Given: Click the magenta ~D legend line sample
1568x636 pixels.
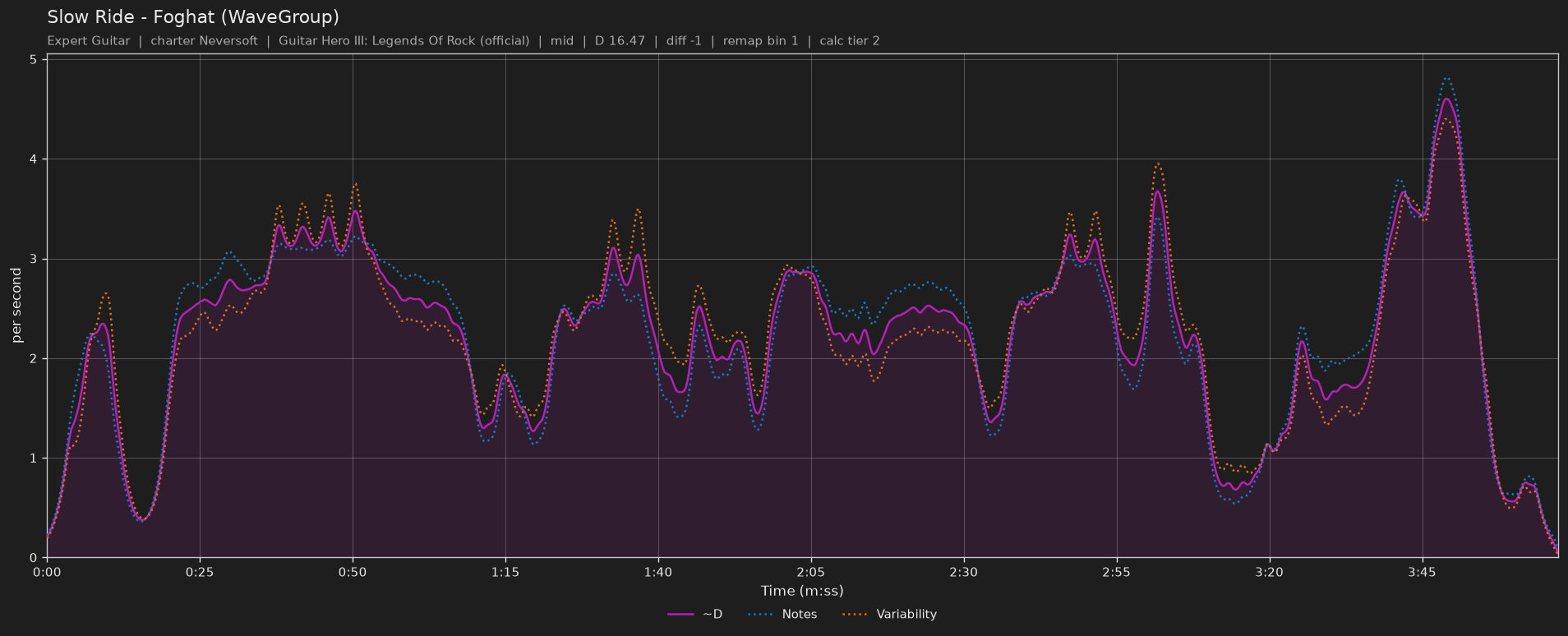Looking at the screenshot, I should (681, 615).
